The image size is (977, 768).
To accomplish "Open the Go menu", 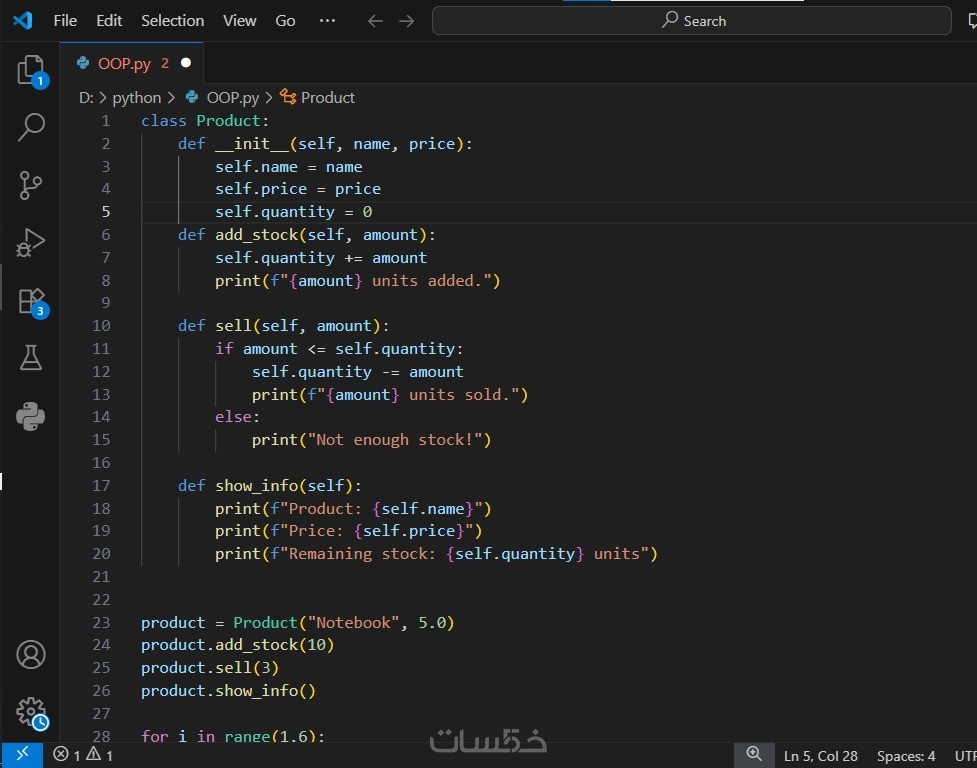I will tap(285, 21).
